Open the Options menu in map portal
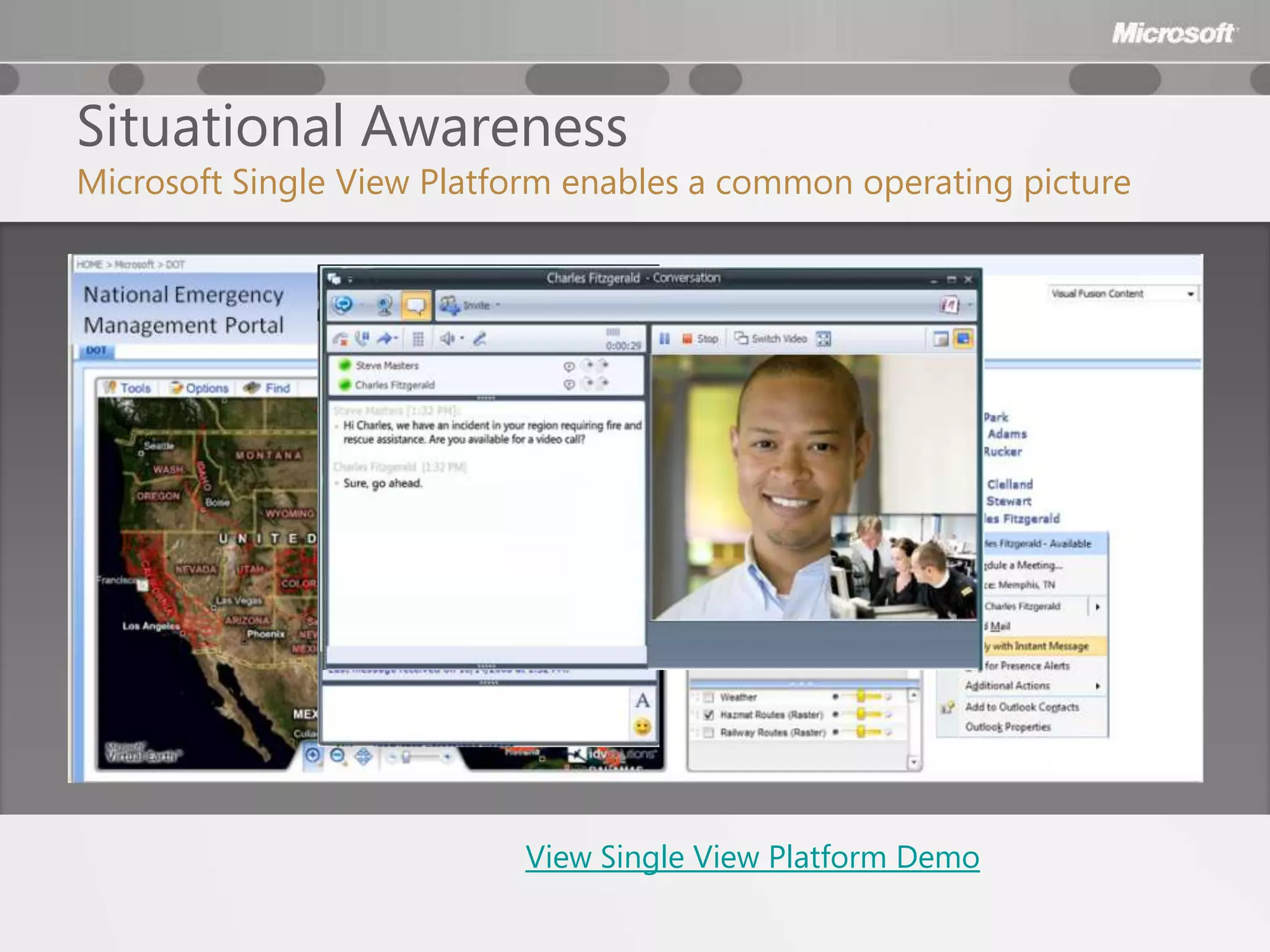Viewport: 1270px width, 952px height. (199, 388)
